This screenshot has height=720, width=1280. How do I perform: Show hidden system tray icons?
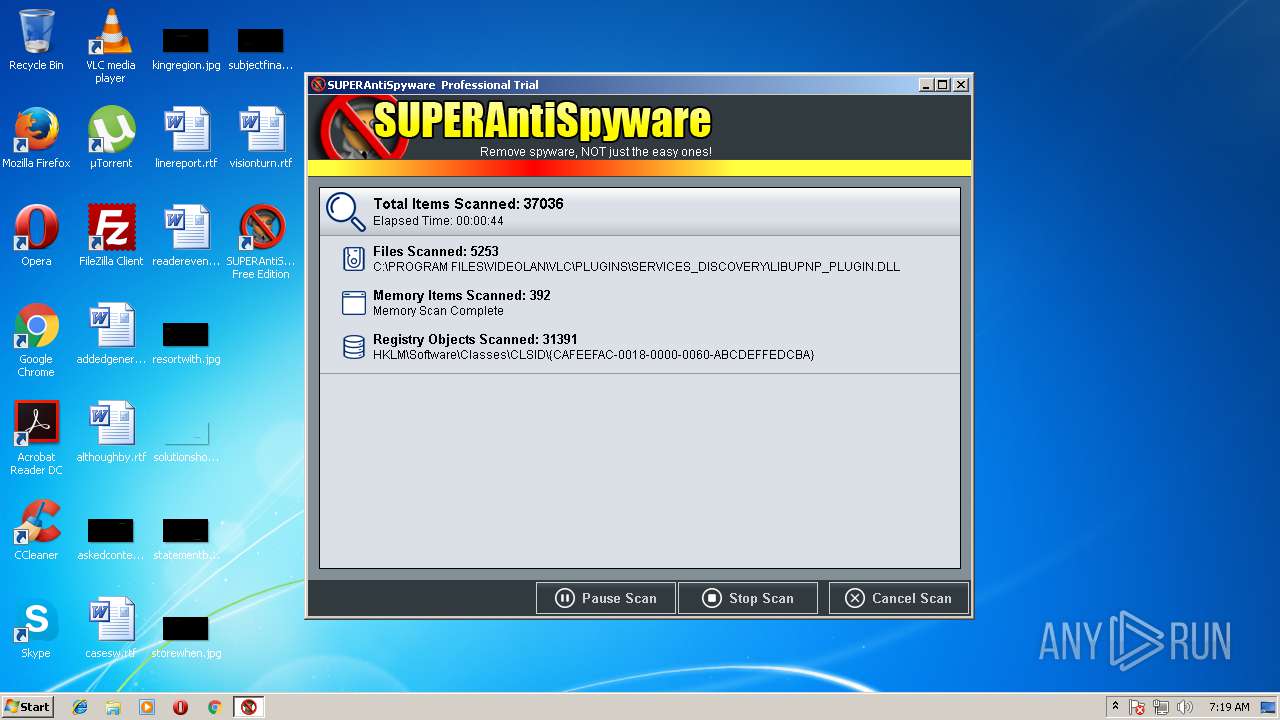tap(1115, 707)
